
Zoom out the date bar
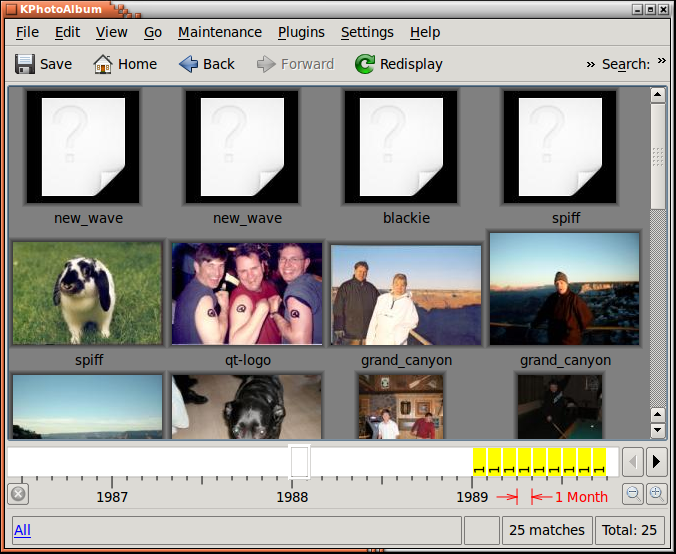(632, 494)
